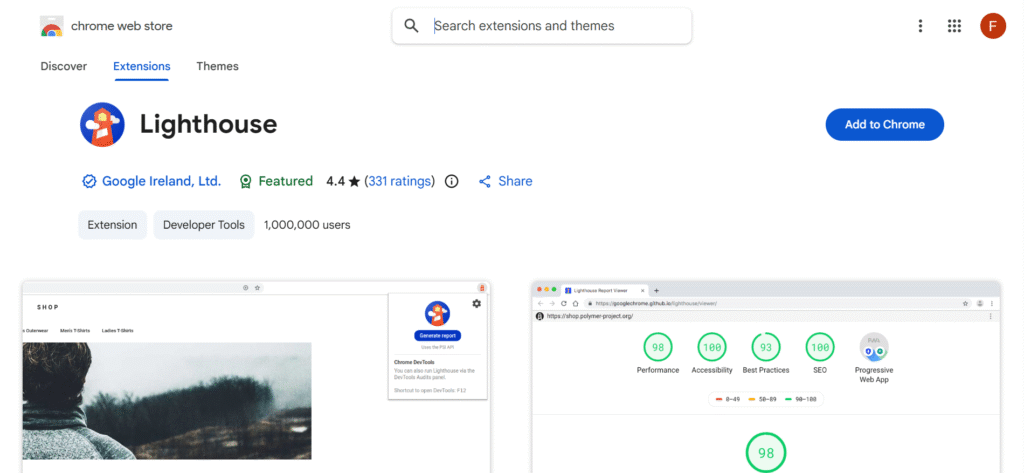Select the Developer Tools category chip
The image size is (1024, 473).
(x=204, y=225)
